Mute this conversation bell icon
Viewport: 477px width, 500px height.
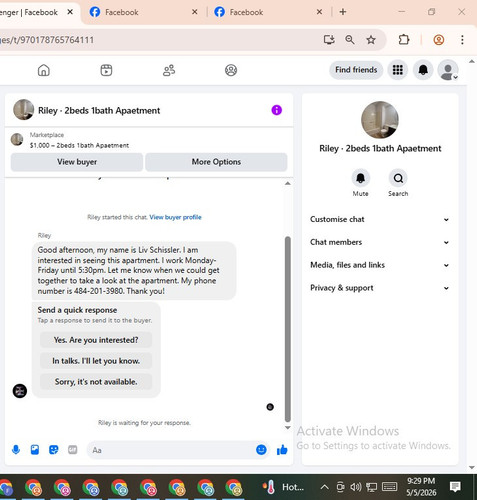coord(361,178)
